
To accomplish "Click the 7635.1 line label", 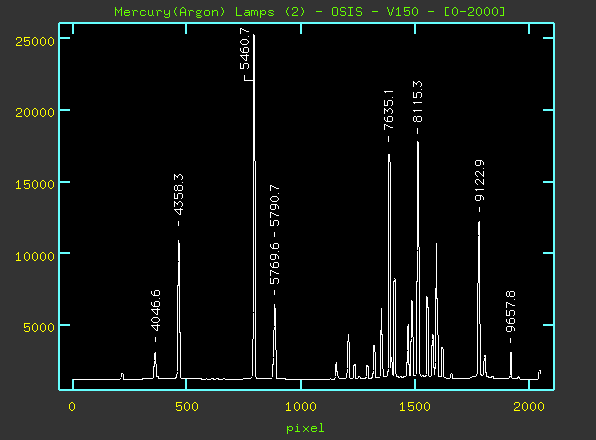I will (x=388, y=110).
